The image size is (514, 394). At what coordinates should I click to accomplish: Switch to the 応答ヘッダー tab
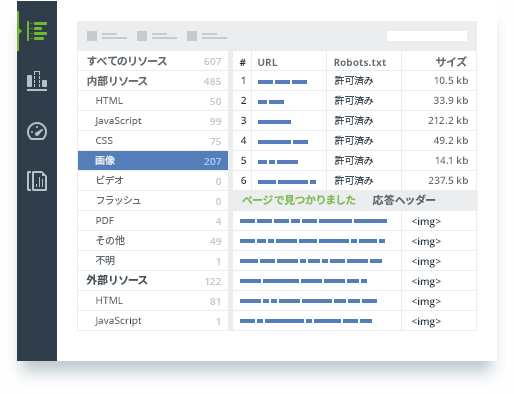tap(404, 200)
